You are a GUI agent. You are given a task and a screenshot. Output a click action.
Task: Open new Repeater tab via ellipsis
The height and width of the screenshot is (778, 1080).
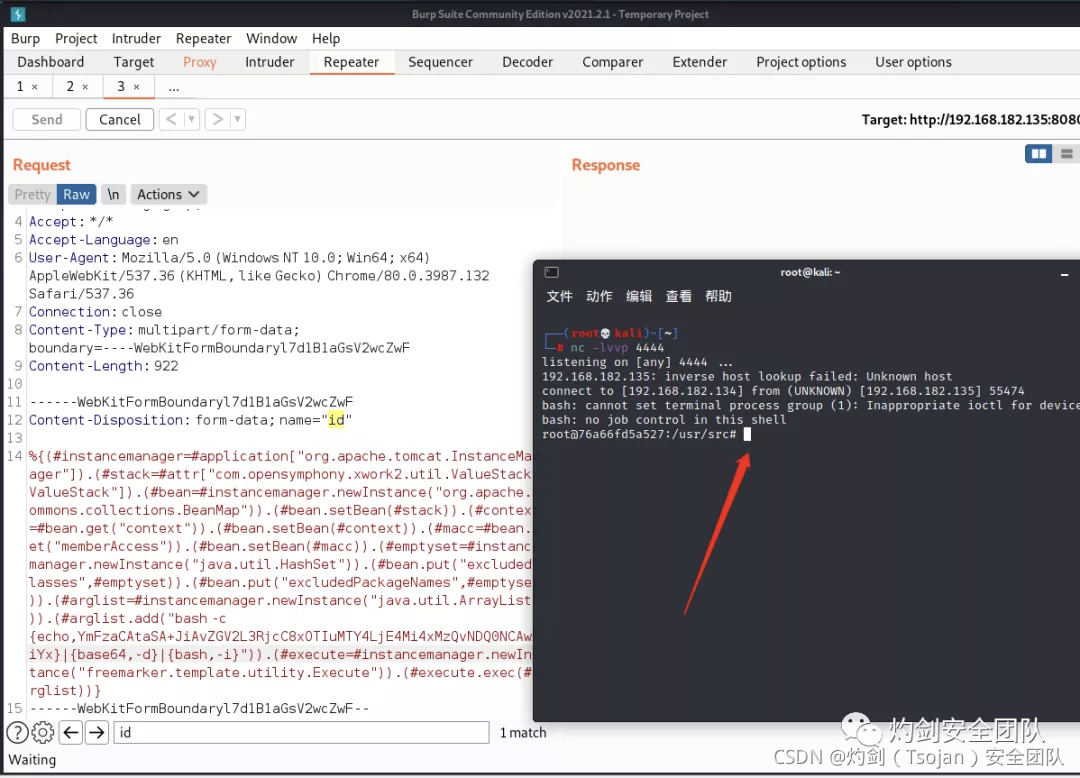(x=174, y=87)
